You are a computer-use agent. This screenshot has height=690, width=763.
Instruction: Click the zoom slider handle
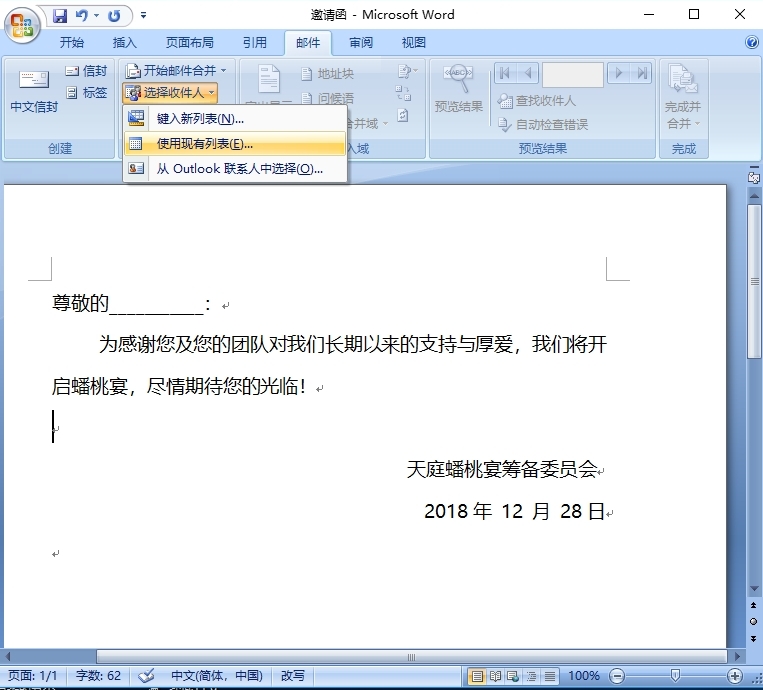tap(675, 675)
